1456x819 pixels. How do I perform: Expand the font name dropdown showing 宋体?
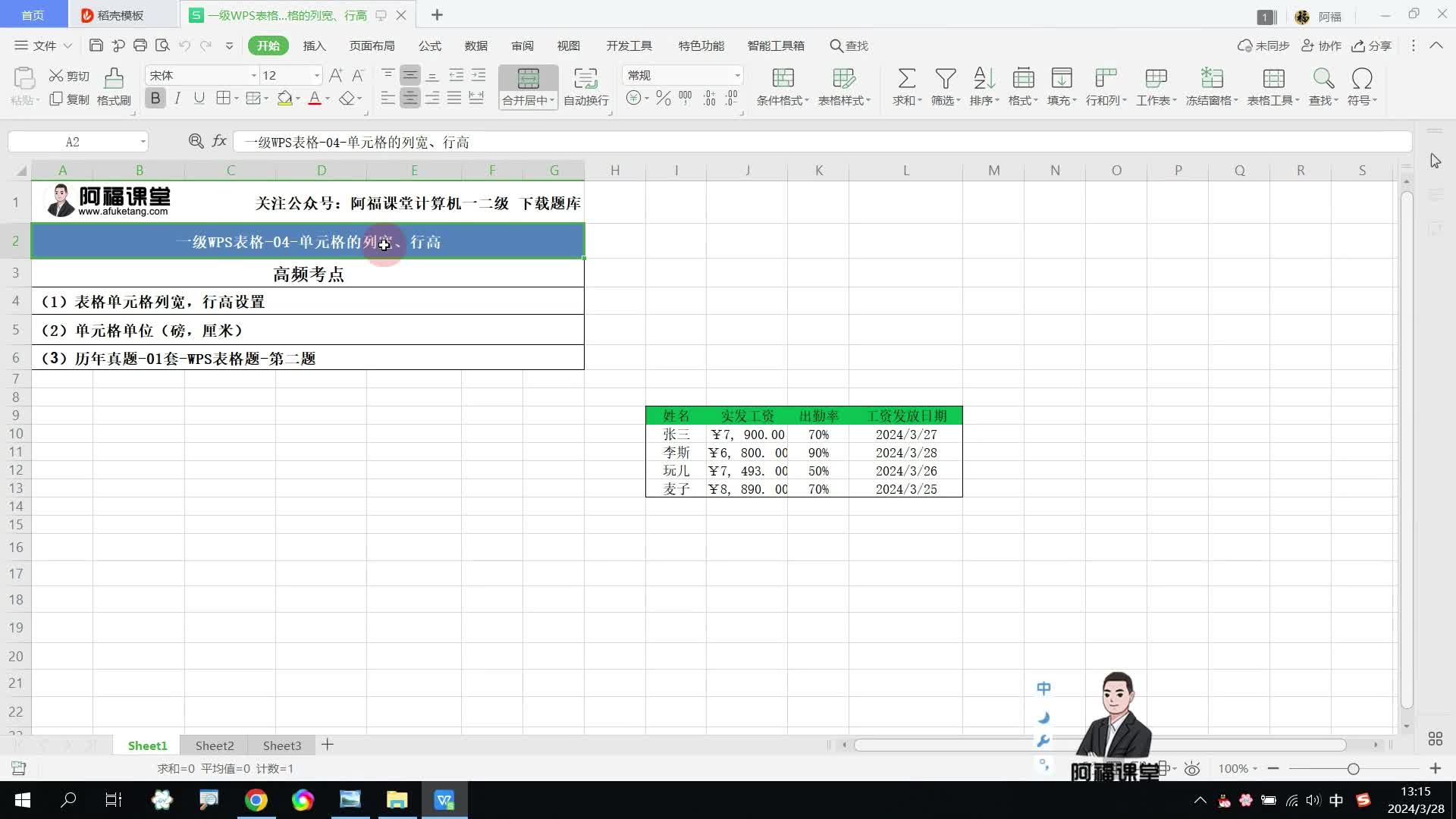(254, 76)
